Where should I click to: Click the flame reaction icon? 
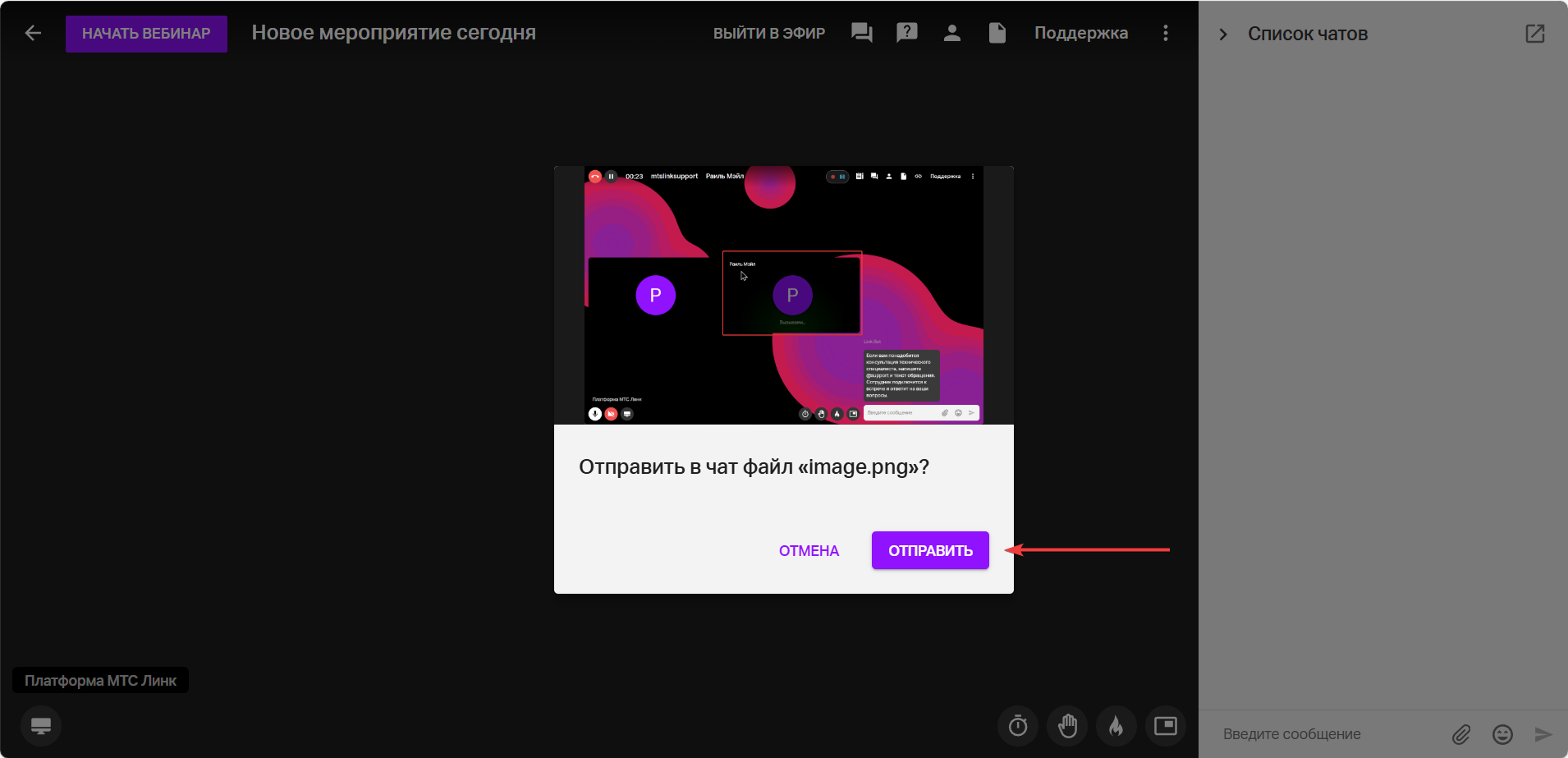(1116, 726)
